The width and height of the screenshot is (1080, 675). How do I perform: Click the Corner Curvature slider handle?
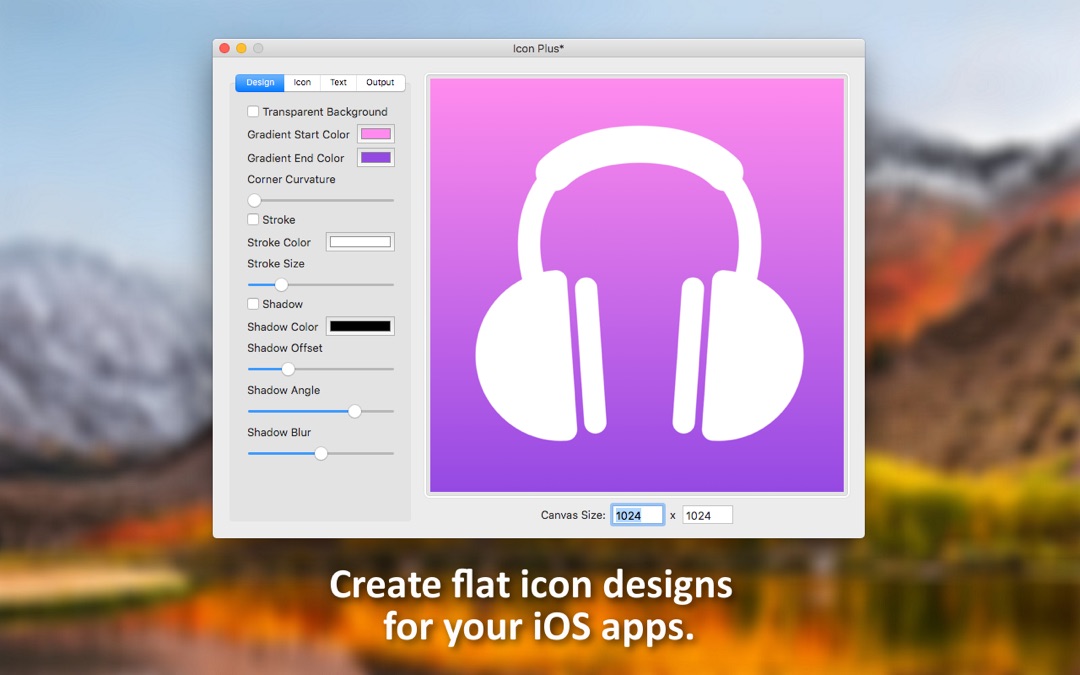tap(253, 200)
